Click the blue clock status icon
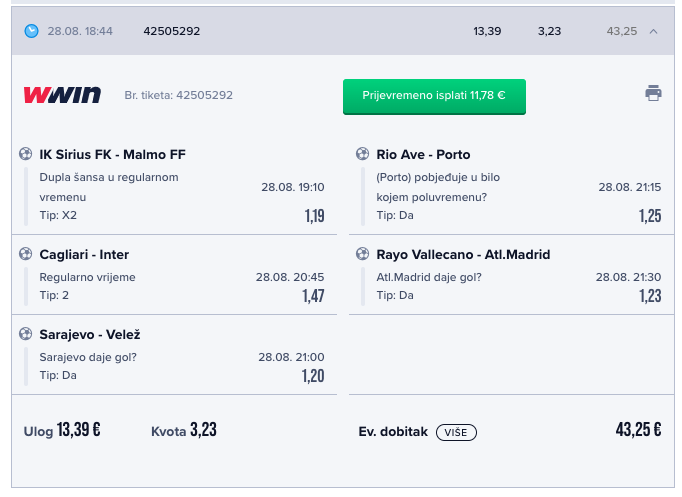Image resolution: width=682 pixels, height=497 pixels. pos(31,31)
